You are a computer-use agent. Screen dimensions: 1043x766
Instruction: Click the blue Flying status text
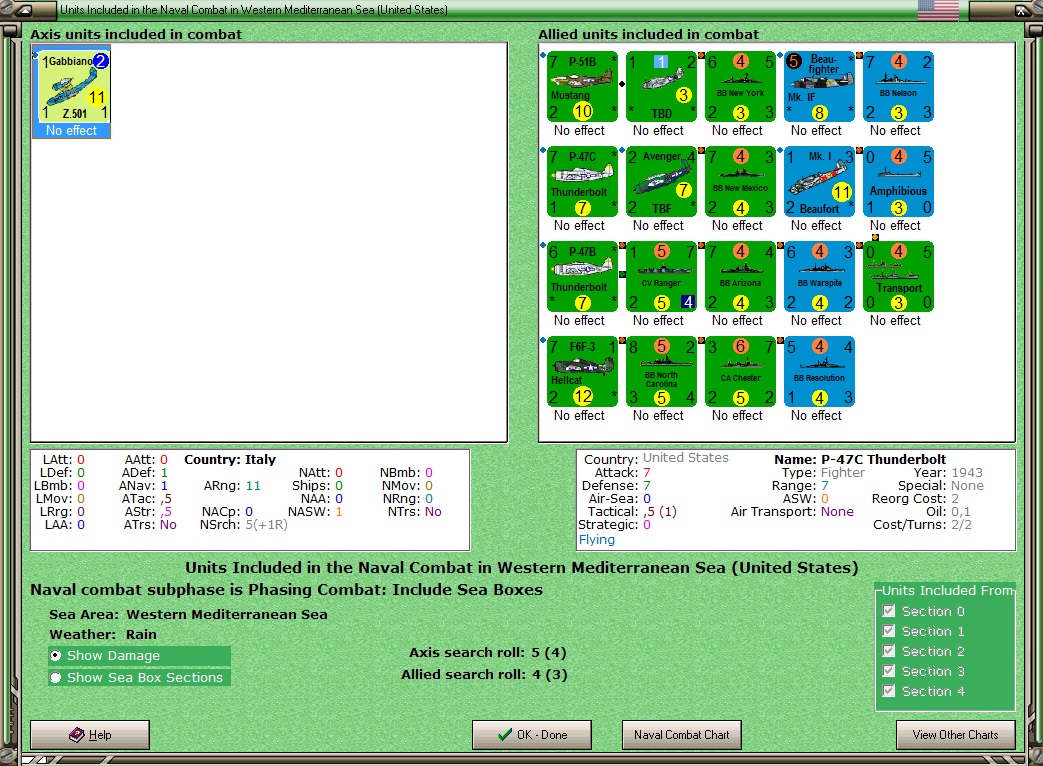597,539
